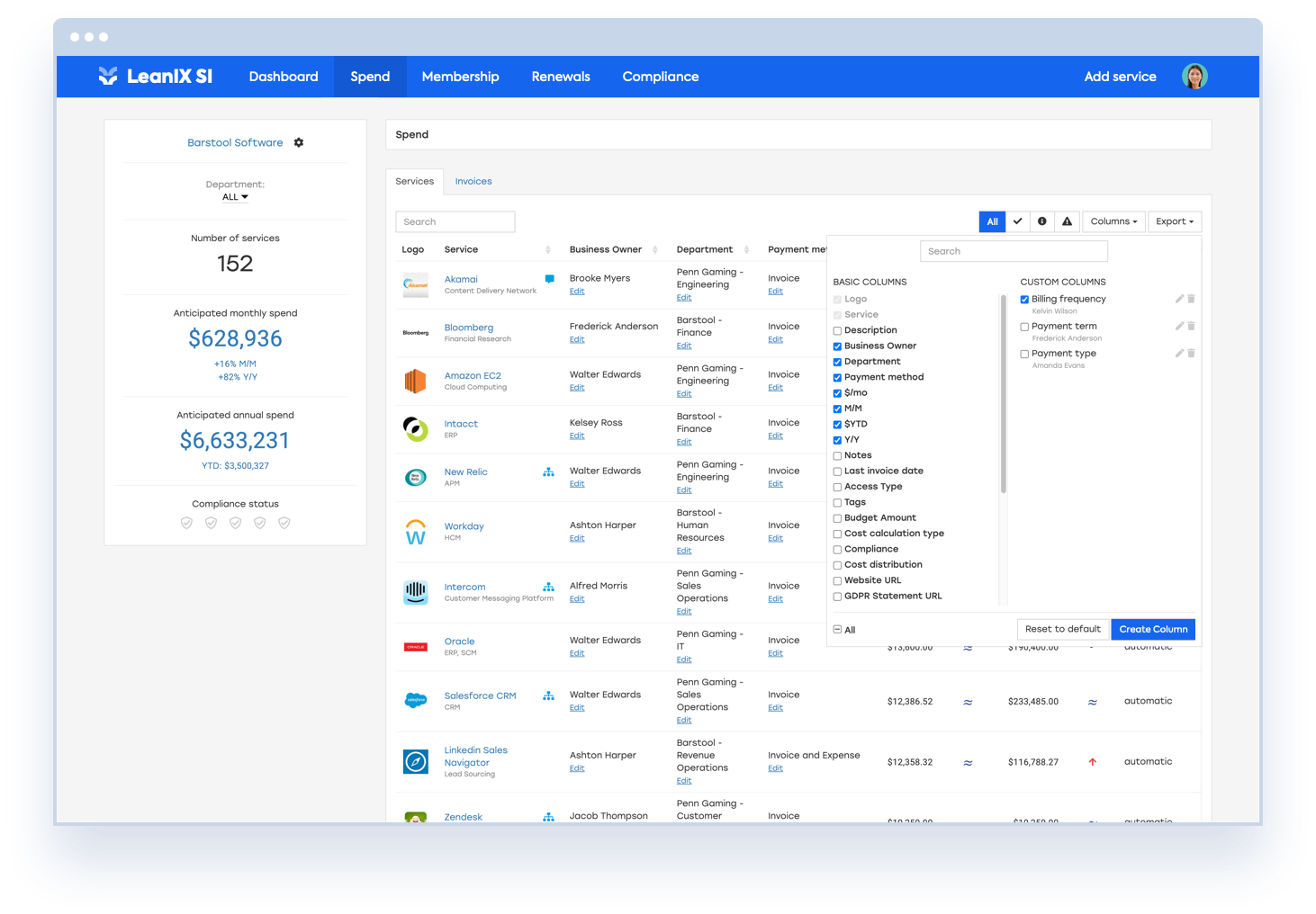Click the Create Column button
Image resolution: width=1316 pixels, height=914 pixels.
pos(1153,630)
